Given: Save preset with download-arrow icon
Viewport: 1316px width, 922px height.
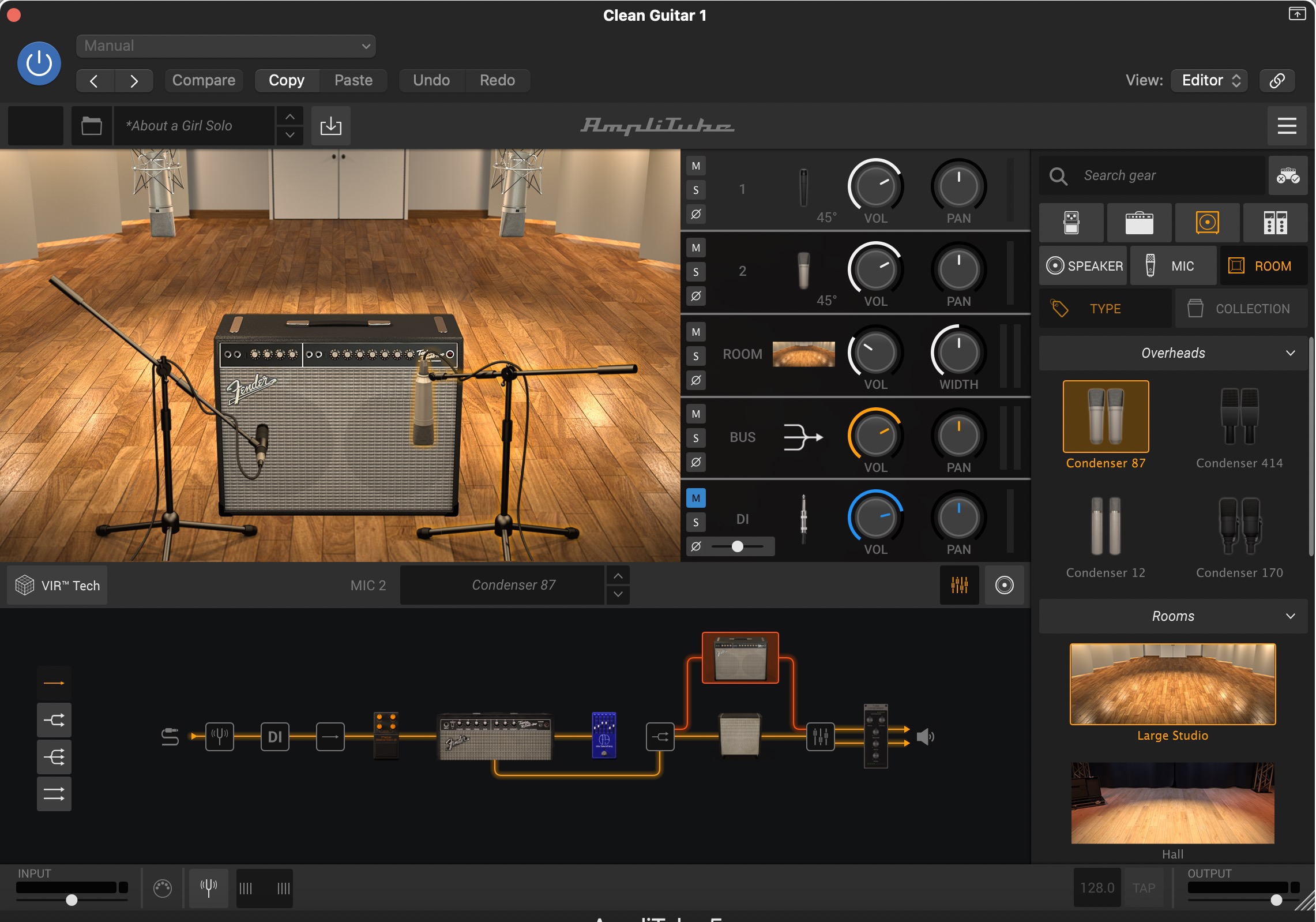Looking at the screenshot, I should point(331,126).
